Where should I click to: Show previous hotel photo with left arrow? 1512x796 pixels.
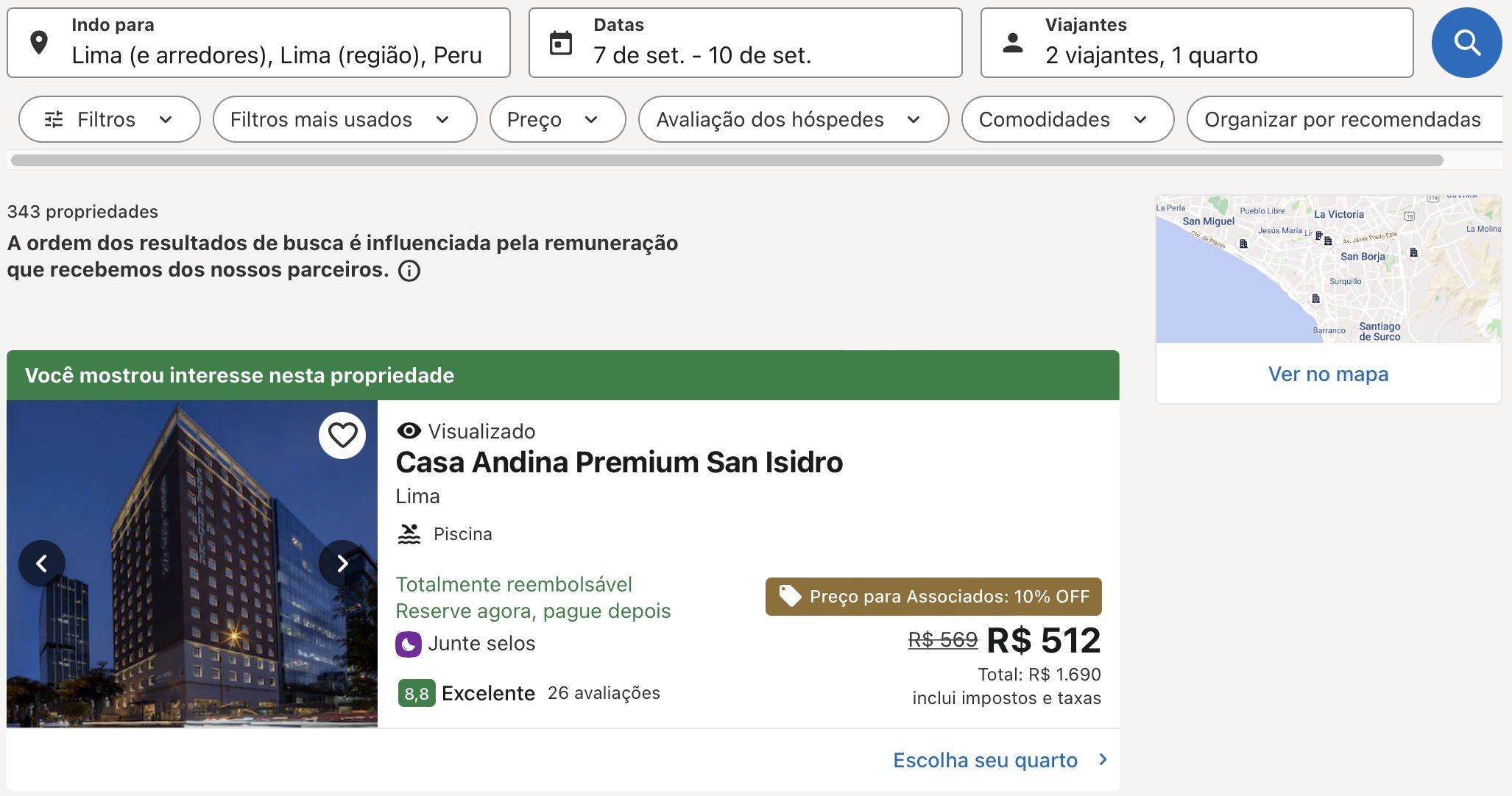click(x=42, y=564)
